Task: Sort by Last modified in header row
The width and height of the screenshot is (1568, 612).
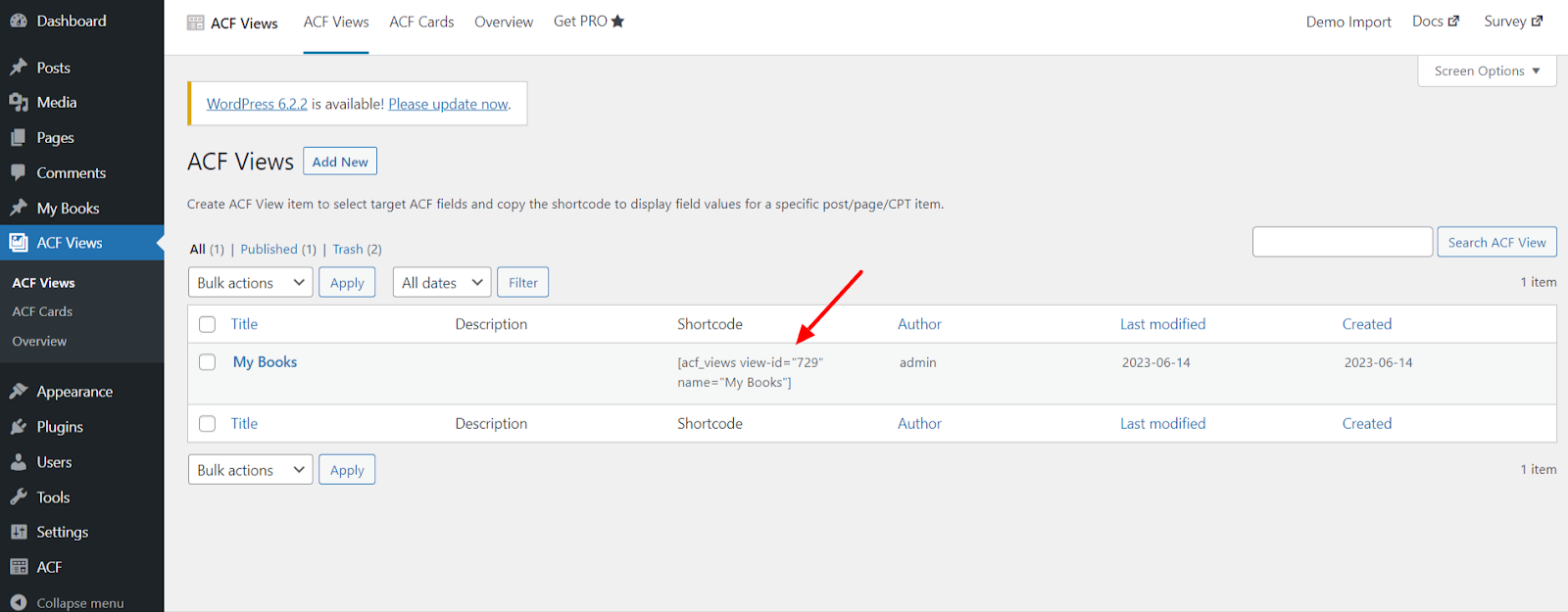Action: click(x=1162, y=324)
